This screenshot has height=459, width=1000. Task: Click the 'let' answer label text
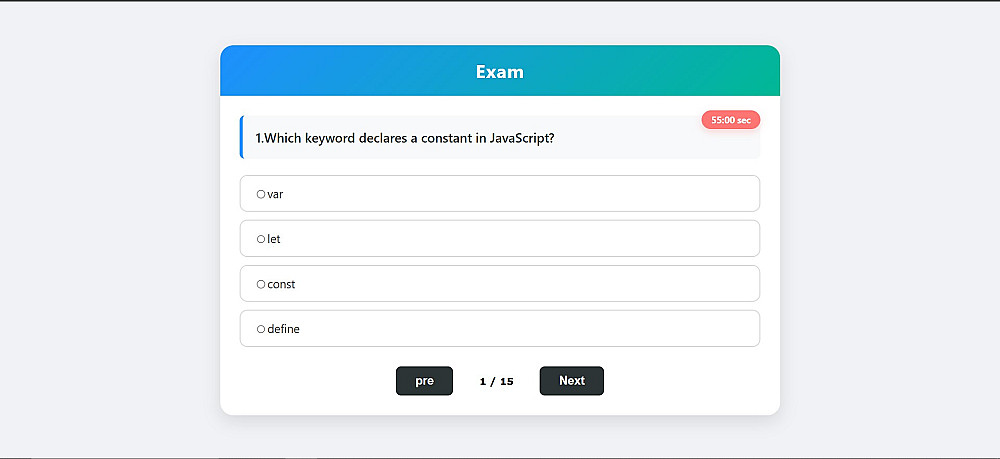[x=274, y=239]
